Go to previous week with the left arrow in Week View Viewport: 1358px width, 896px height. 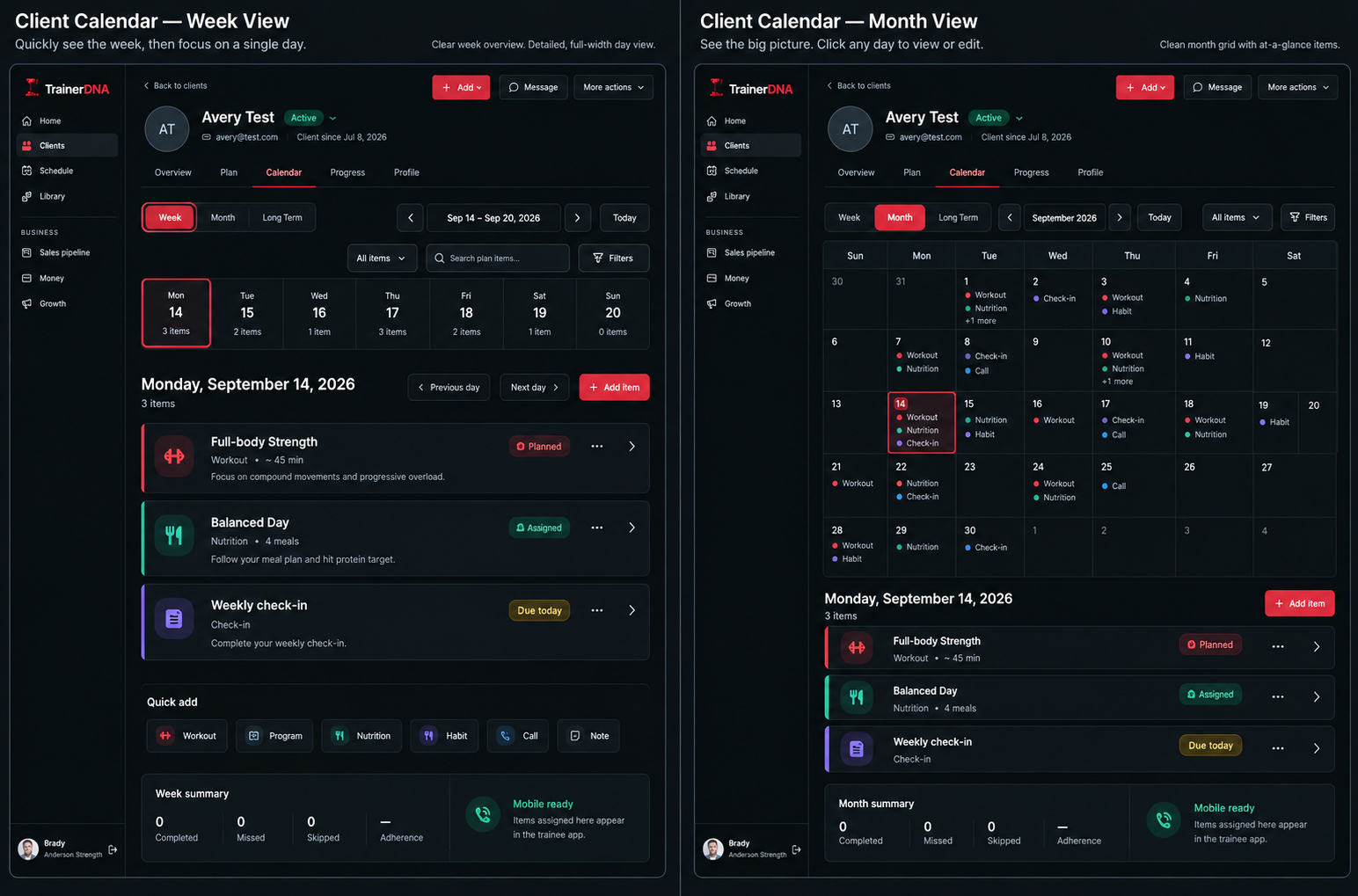pos(411,218)
